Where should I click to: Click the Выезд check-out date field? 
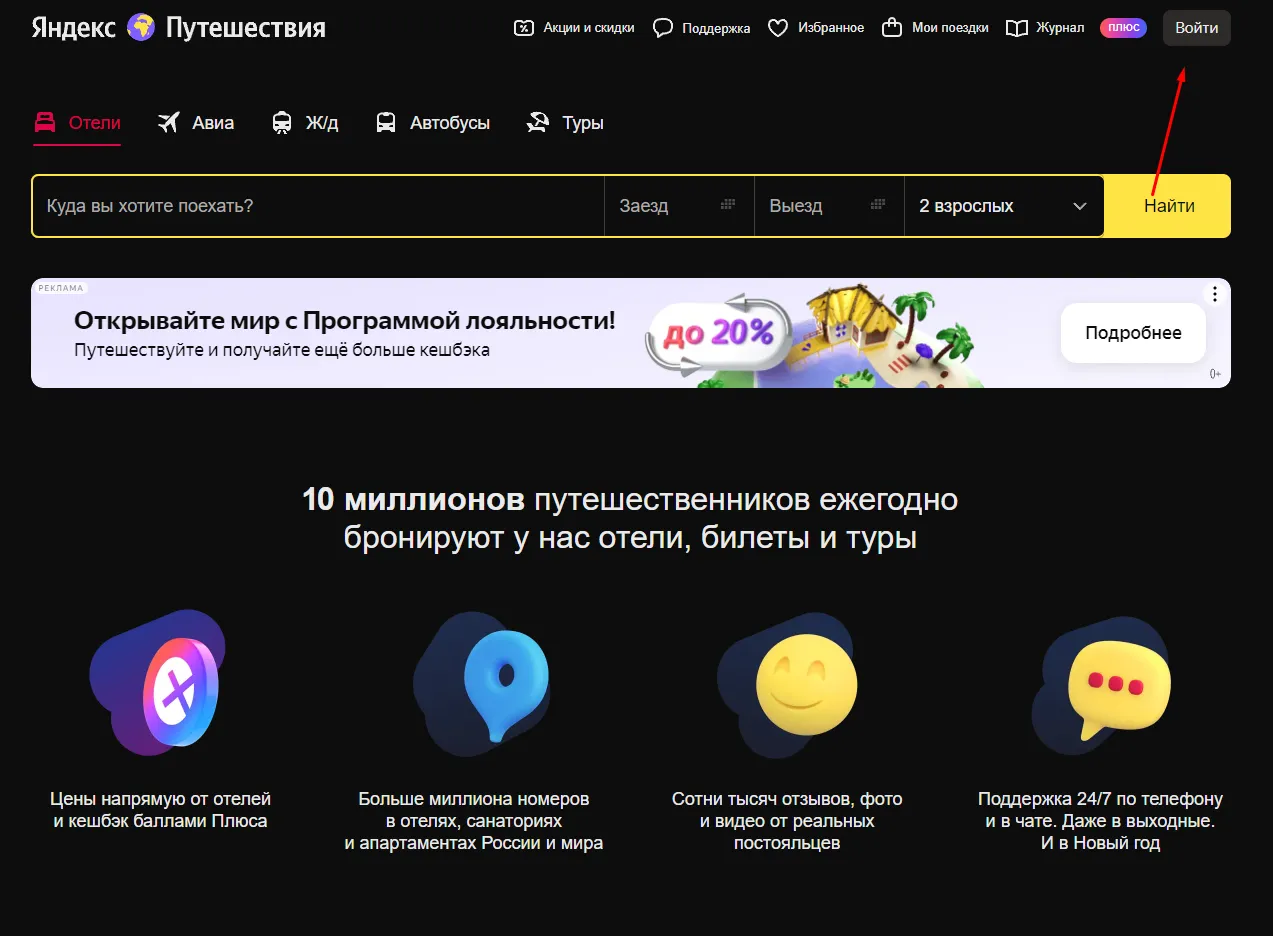click(x=829, y=206)
